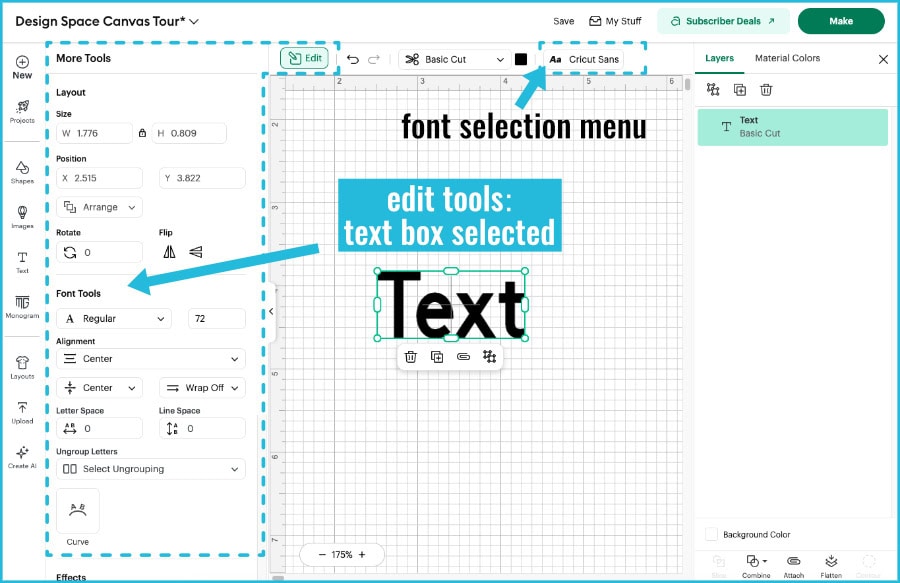Toggle the size aspect ratio lock
Screen dimensions: 900x583
point(142,133)
